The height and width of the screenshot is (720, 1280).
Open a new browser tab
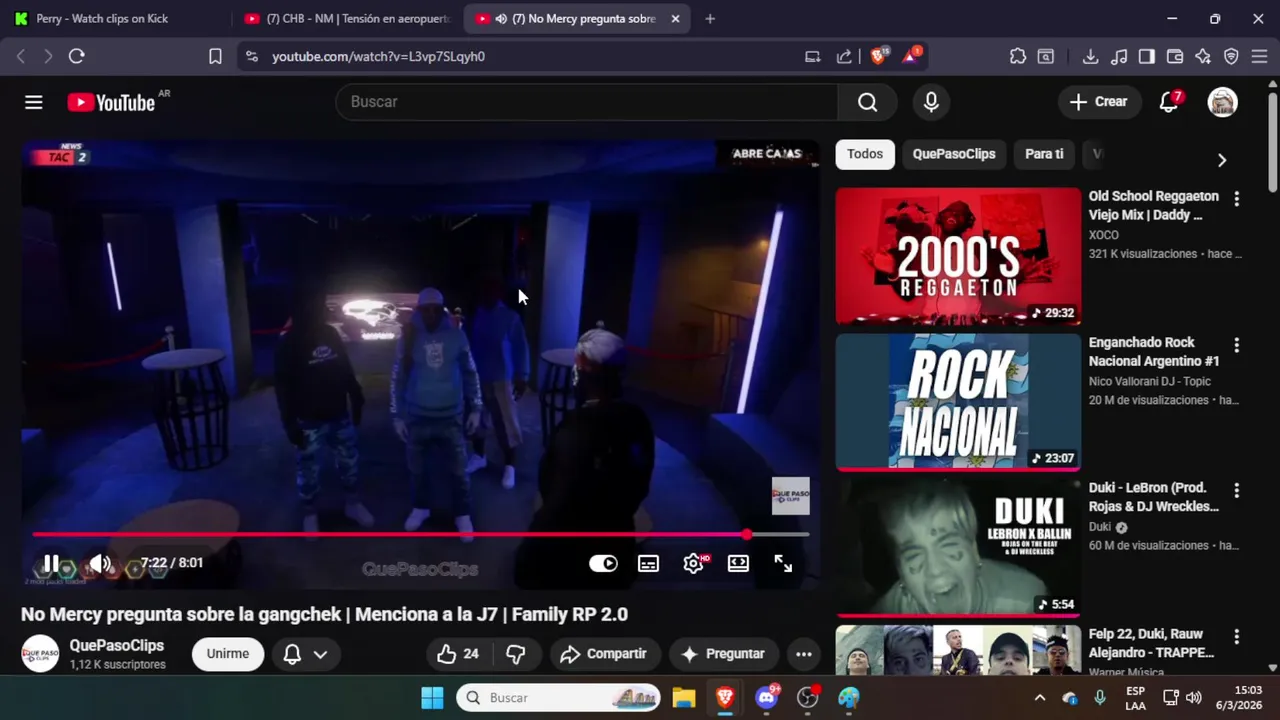(x=710, y=18)
